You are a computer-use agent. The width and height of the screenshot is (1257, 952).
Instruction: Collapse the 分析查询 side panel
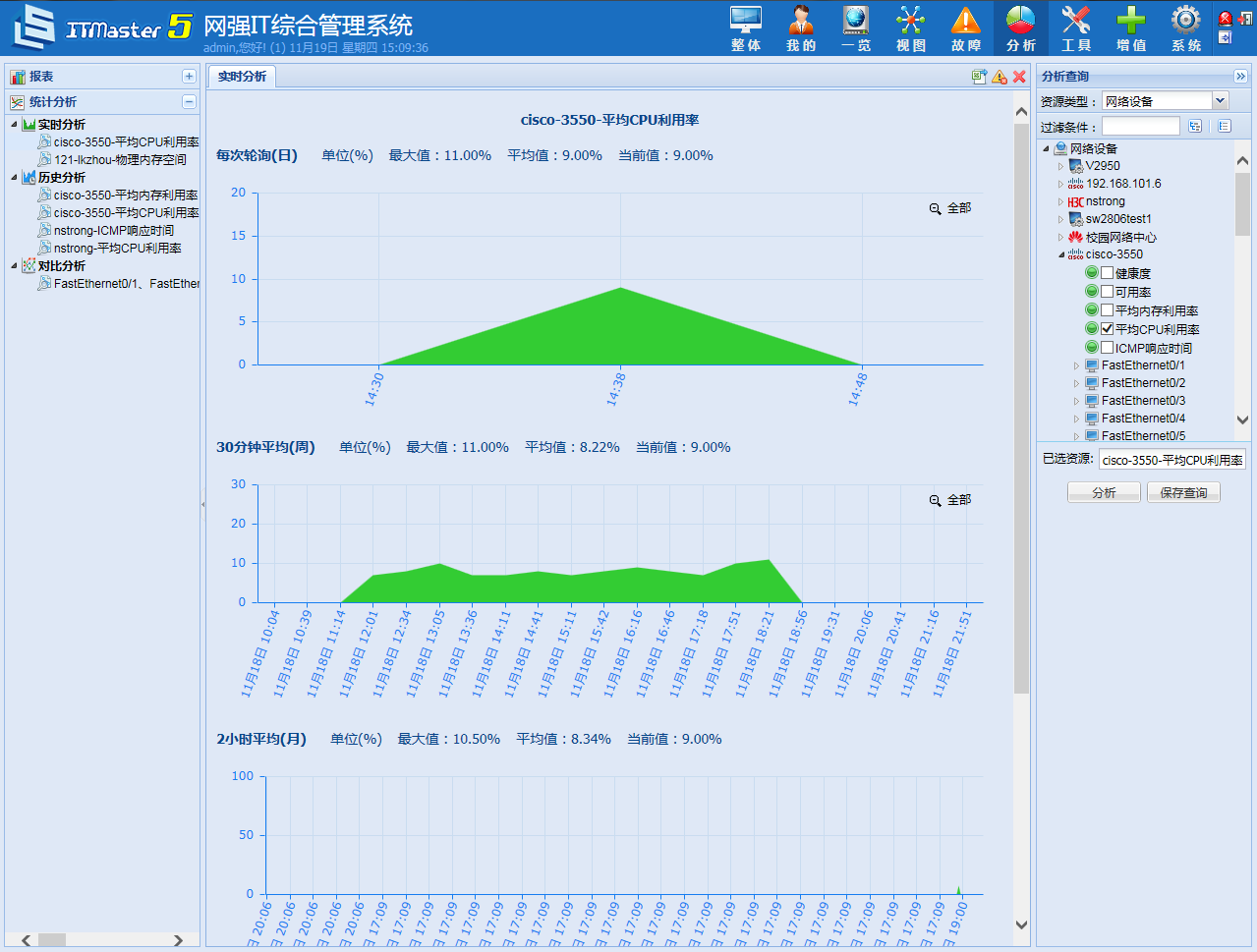point(1240,77)
